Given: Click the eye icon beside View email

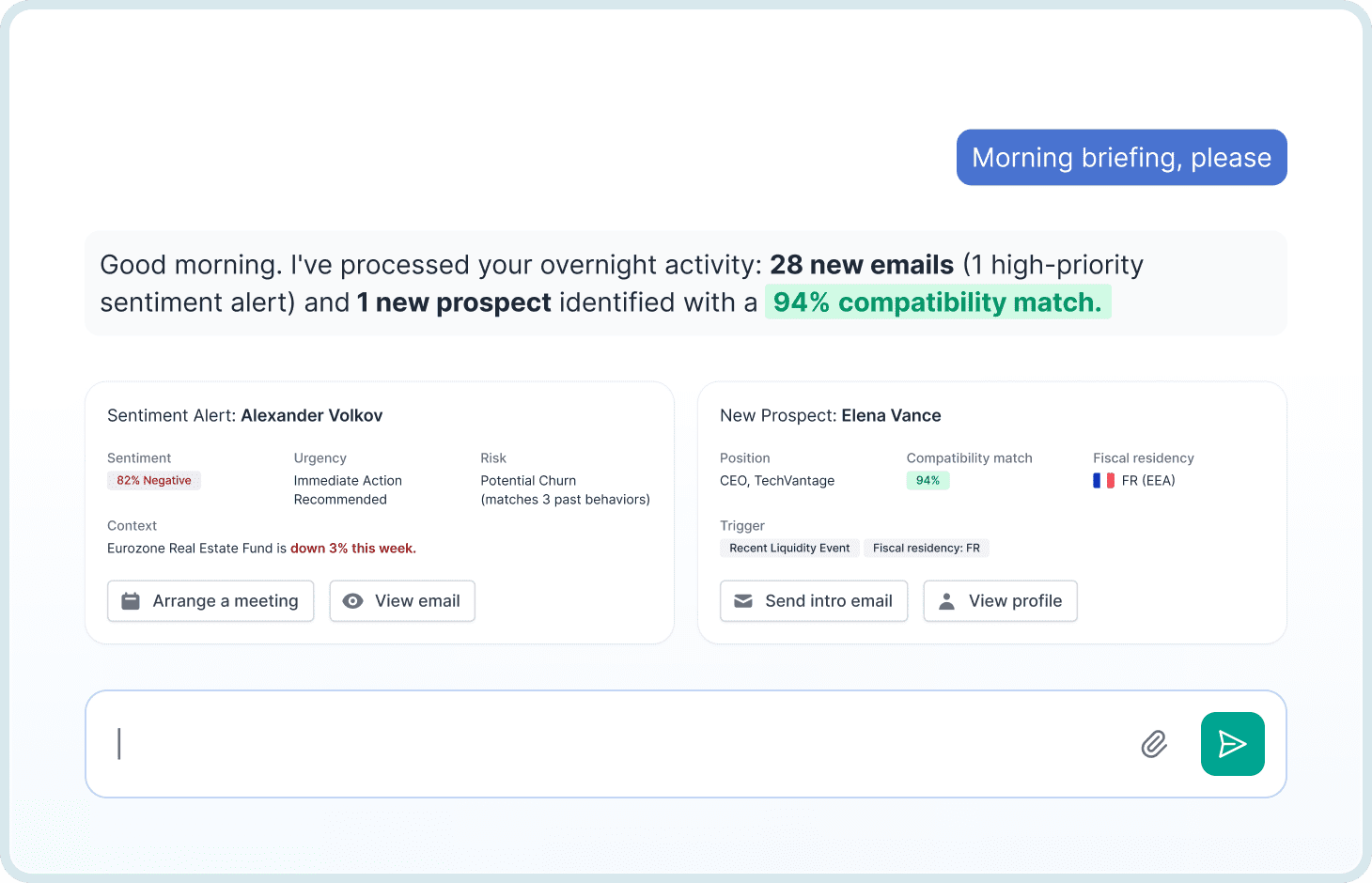Looking at the screenshot, I should (x=353, y=600).
